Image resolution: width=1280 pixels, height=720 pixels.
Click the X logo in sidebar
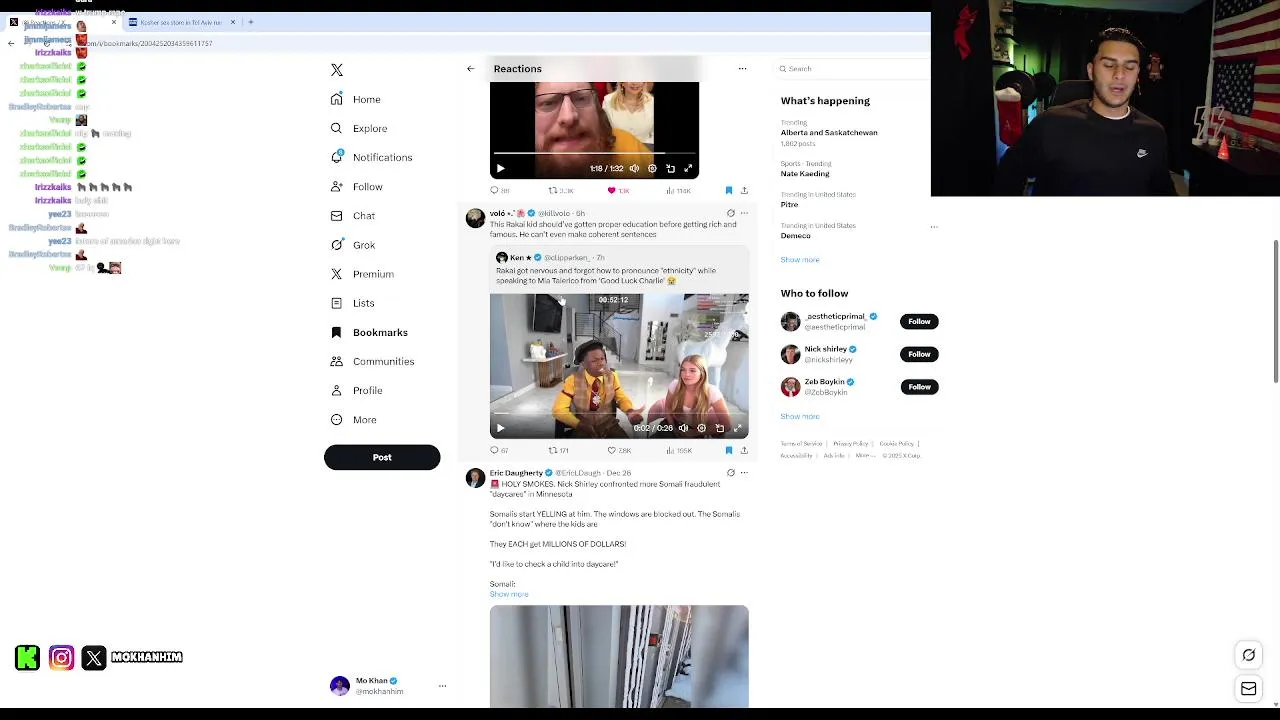point(337,70)
